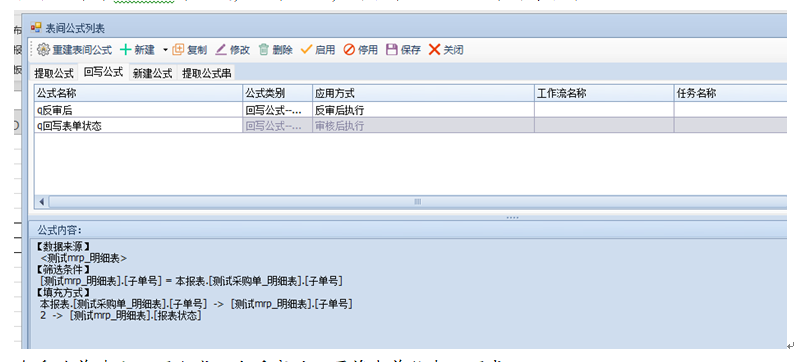Click the 【填充方式】 line
Image resolution: width=797 pixels, height=362 pixels.
[64, 292]
